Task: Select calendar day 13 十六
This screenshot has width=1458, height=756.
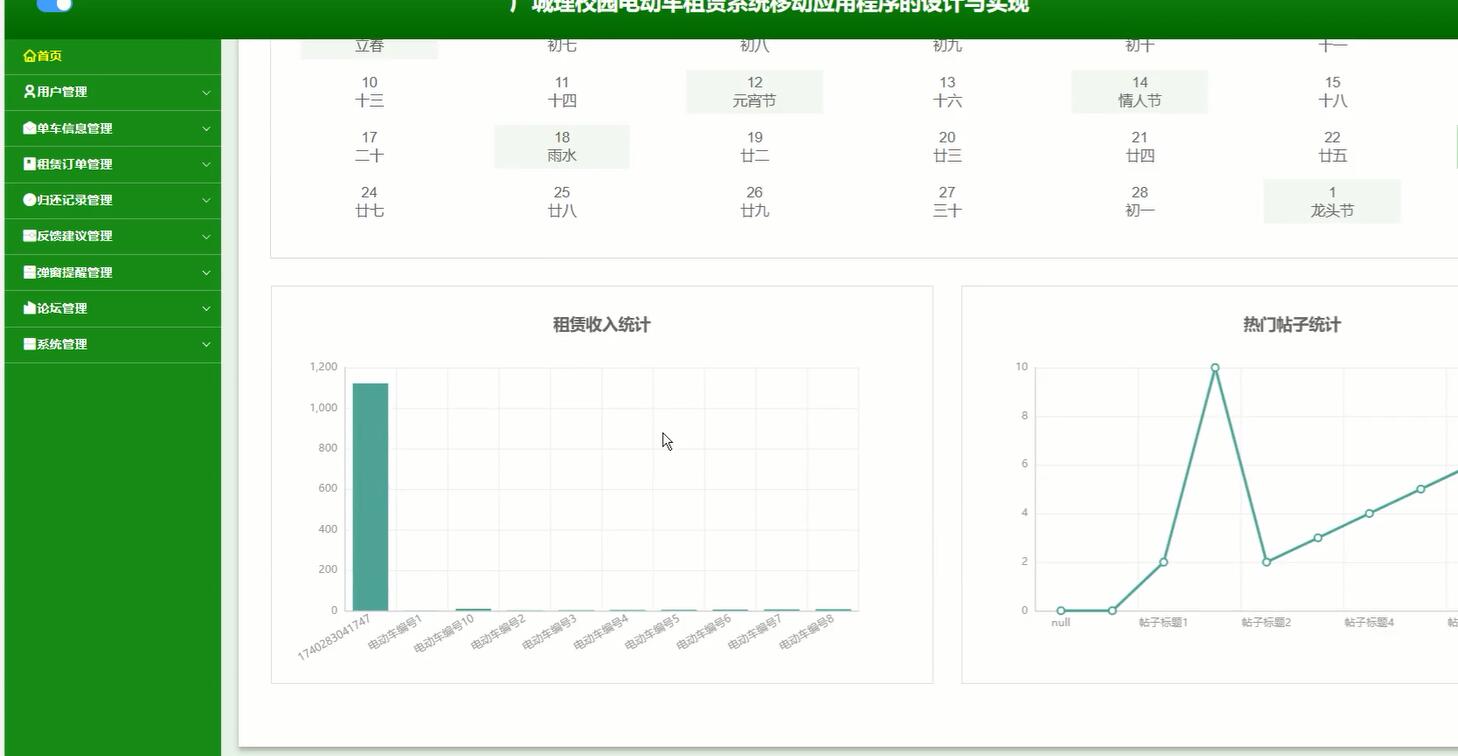Action: [x=947, y=92]
